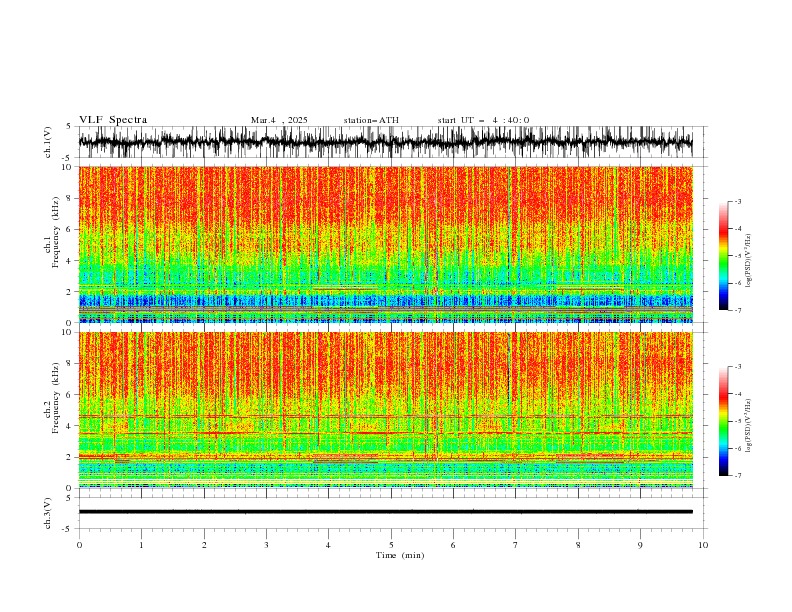This screenshot has height=612, width=792.
Task: Click the "start UT = 4 :40: 0" text
Action: point(483,120)
